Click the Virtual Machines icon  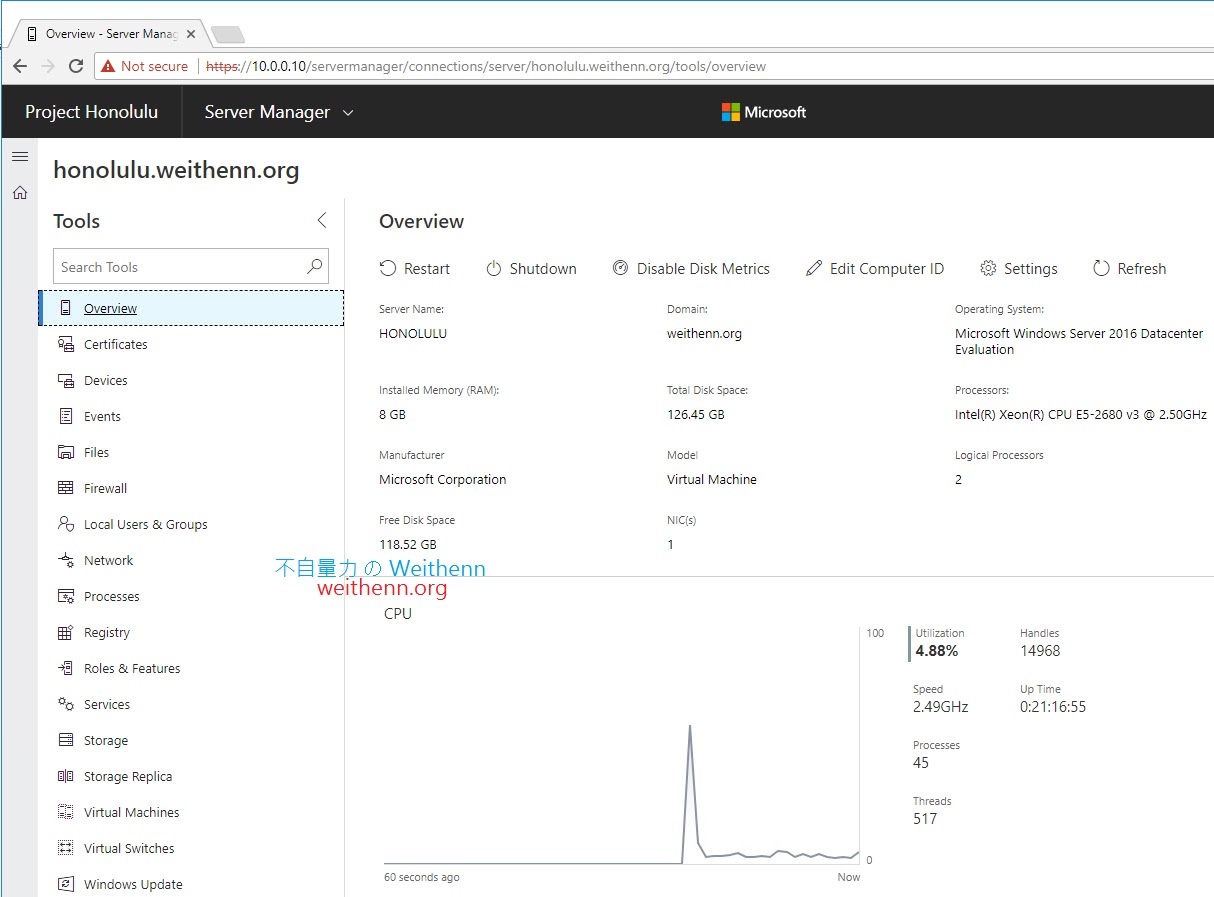[66, 812]
